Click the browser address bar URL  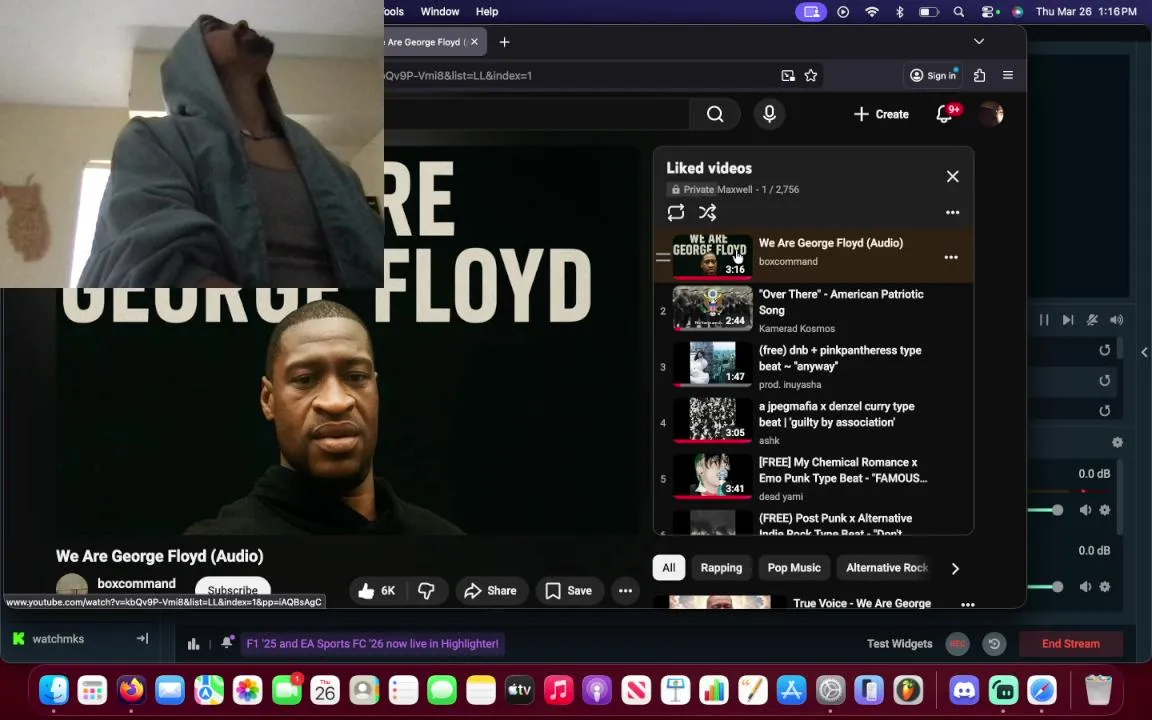[580, 75]
